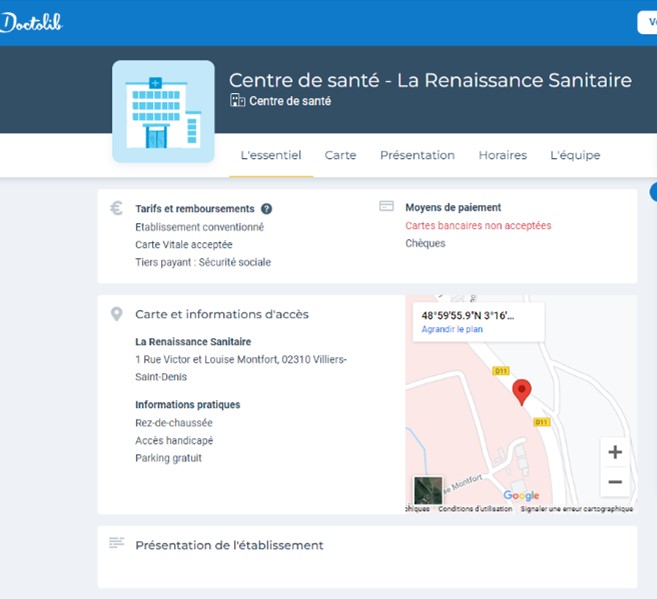Switch to the Carte tab

pyautogui.click(x=340, y=155)
